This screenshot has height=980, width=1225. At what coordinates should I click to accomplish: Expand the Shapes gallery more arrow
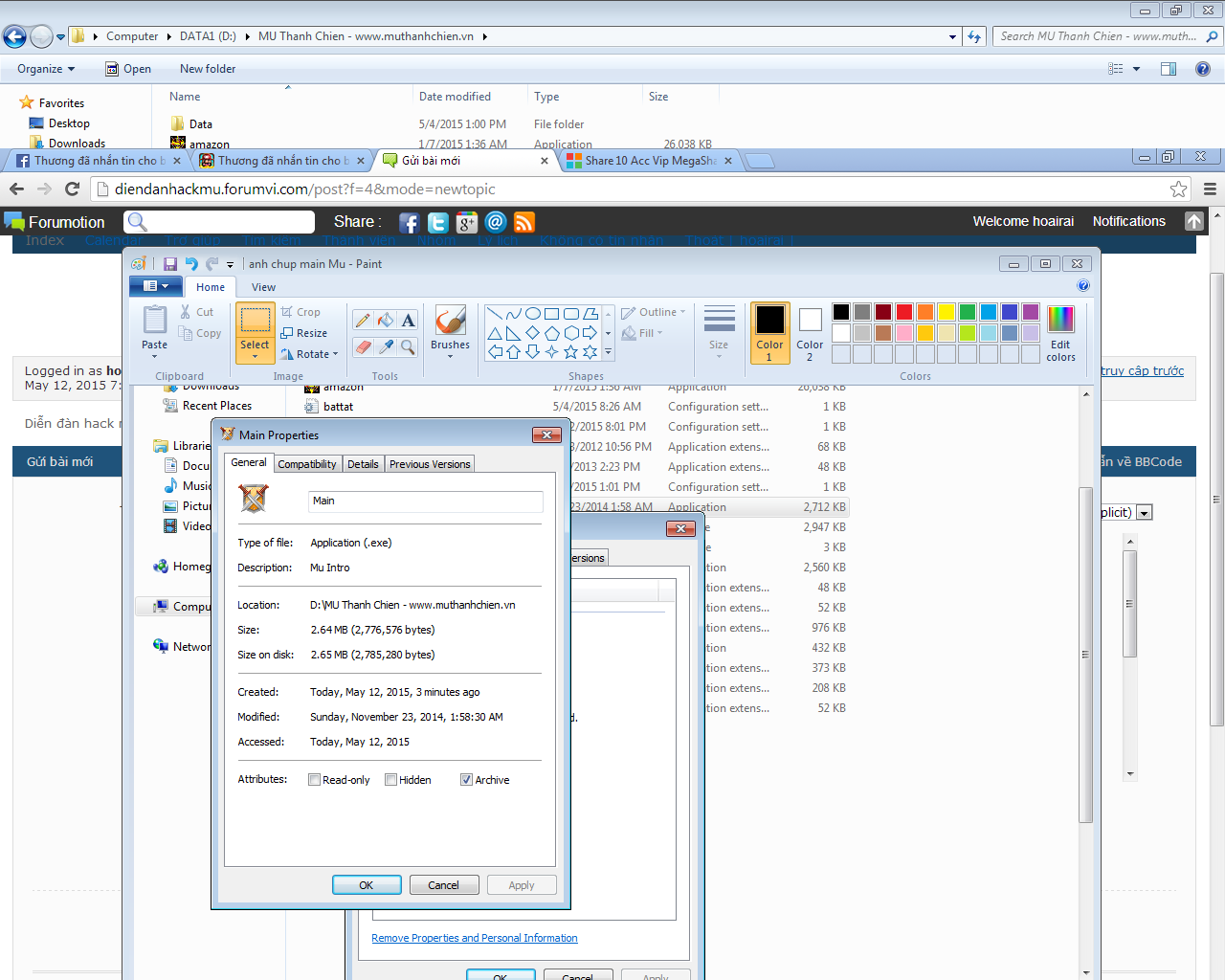pyautogui.click(x=608, y=352)
